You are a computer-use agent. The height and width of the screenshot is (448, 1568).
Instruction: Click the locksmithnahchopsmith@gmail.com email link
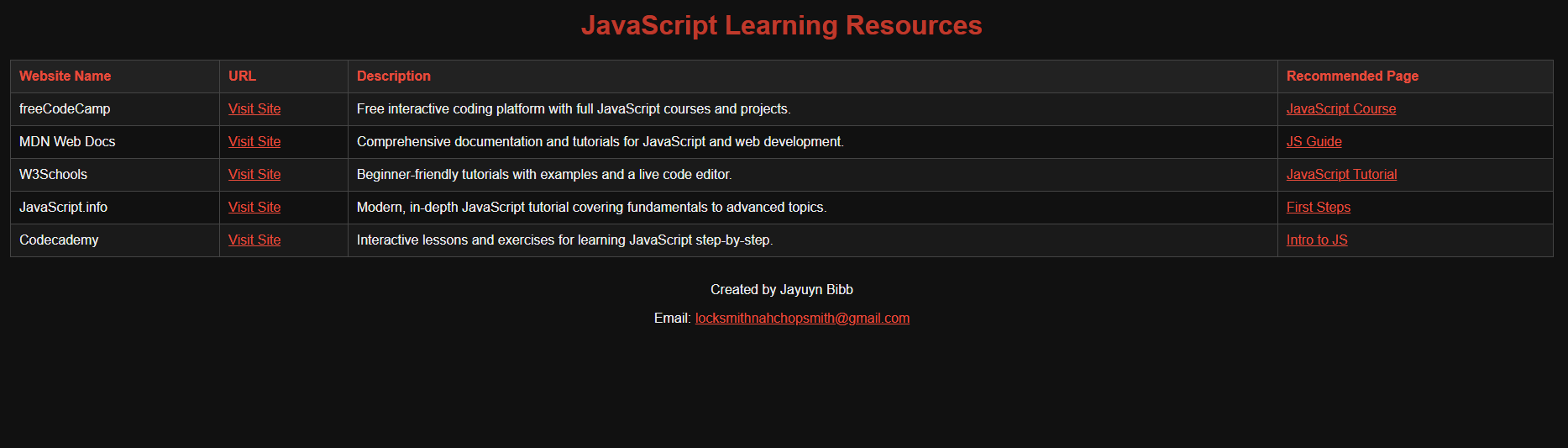pyautogui.click(x=802, y=318)
